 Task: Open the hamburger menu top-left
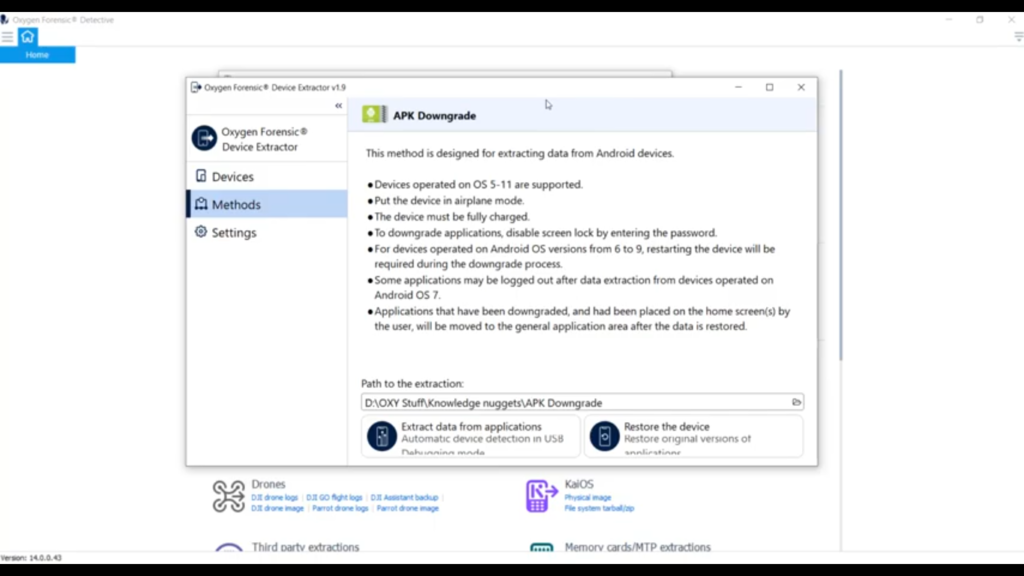(8, 35)
